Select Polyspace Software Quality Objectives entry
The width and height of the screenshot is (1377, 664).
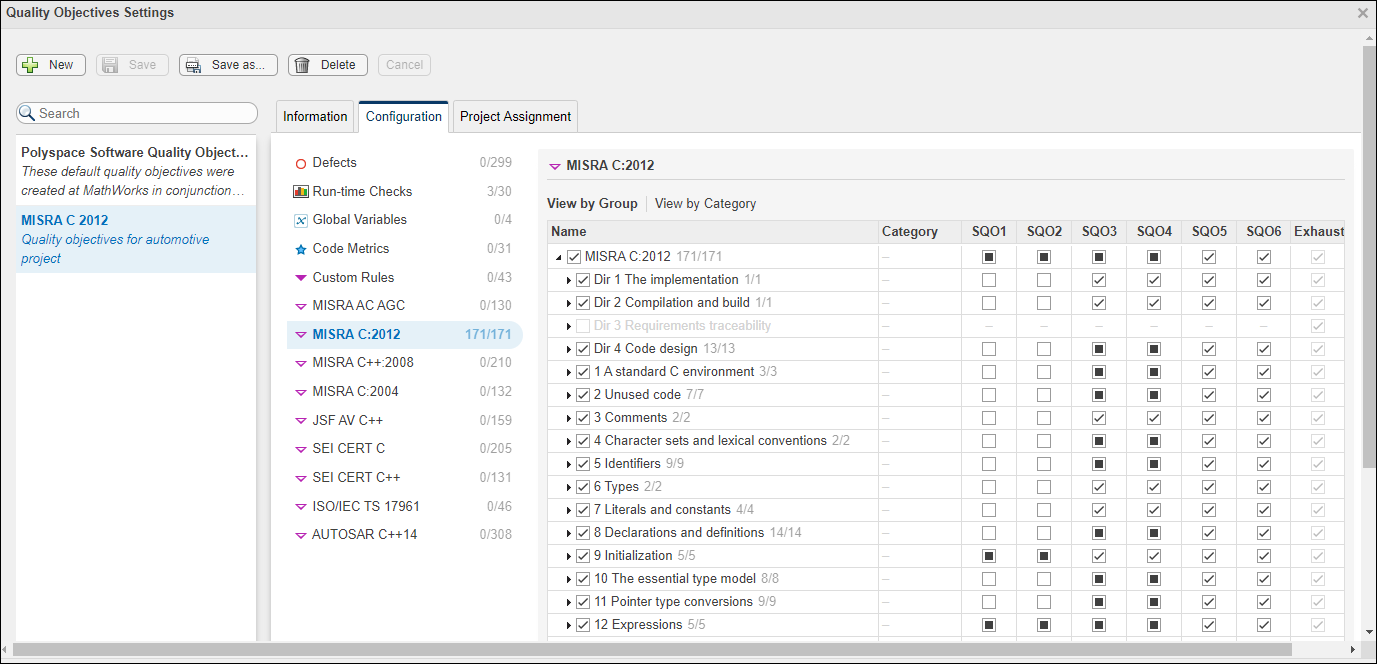click(135, 170)
